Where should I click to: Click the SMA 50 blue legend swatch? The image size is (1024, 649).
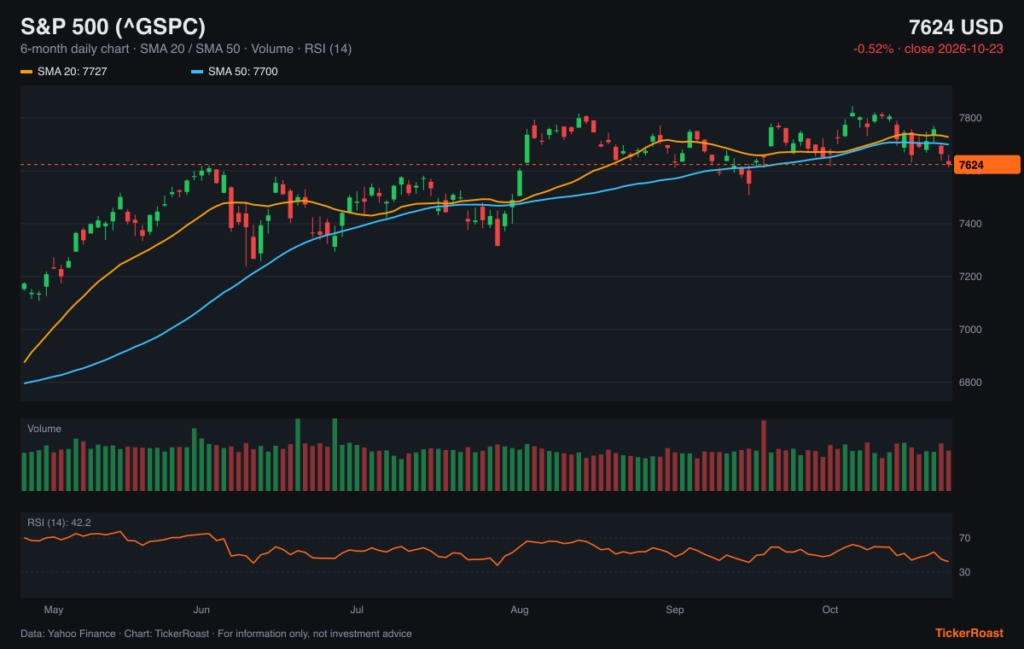pos(197,72)
